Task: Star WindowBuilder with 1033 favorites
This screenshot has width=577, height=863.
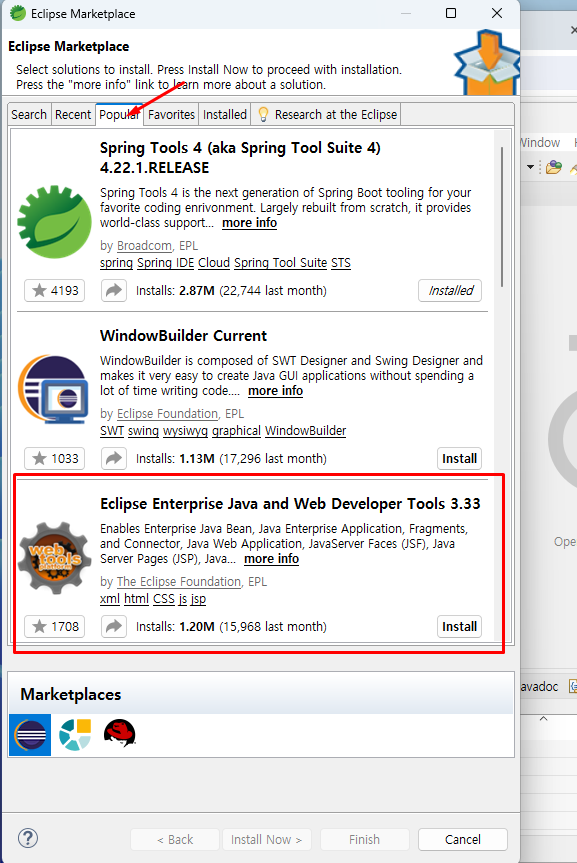Action: pos(55,458)
